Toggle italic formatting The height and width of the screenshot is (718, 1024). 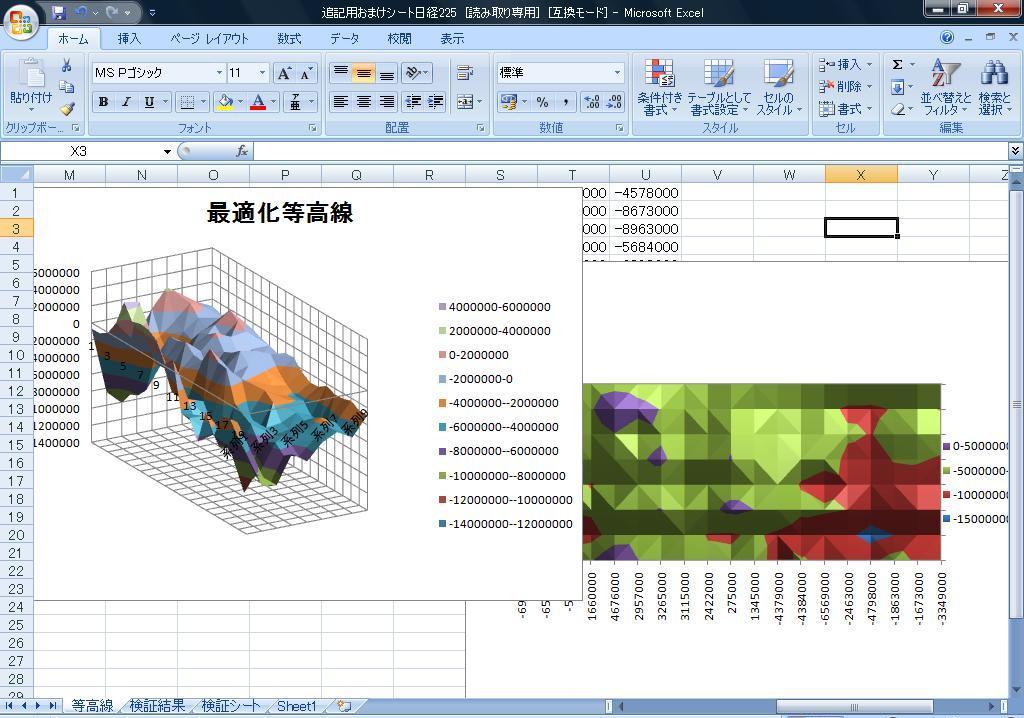tap(126, 102)
